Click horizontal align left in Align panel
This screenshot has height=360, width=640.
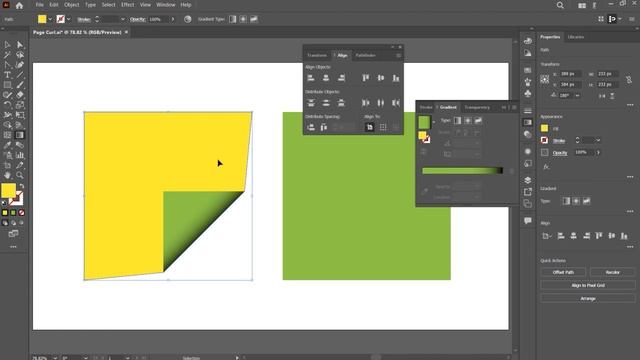(x=311, y=78)
